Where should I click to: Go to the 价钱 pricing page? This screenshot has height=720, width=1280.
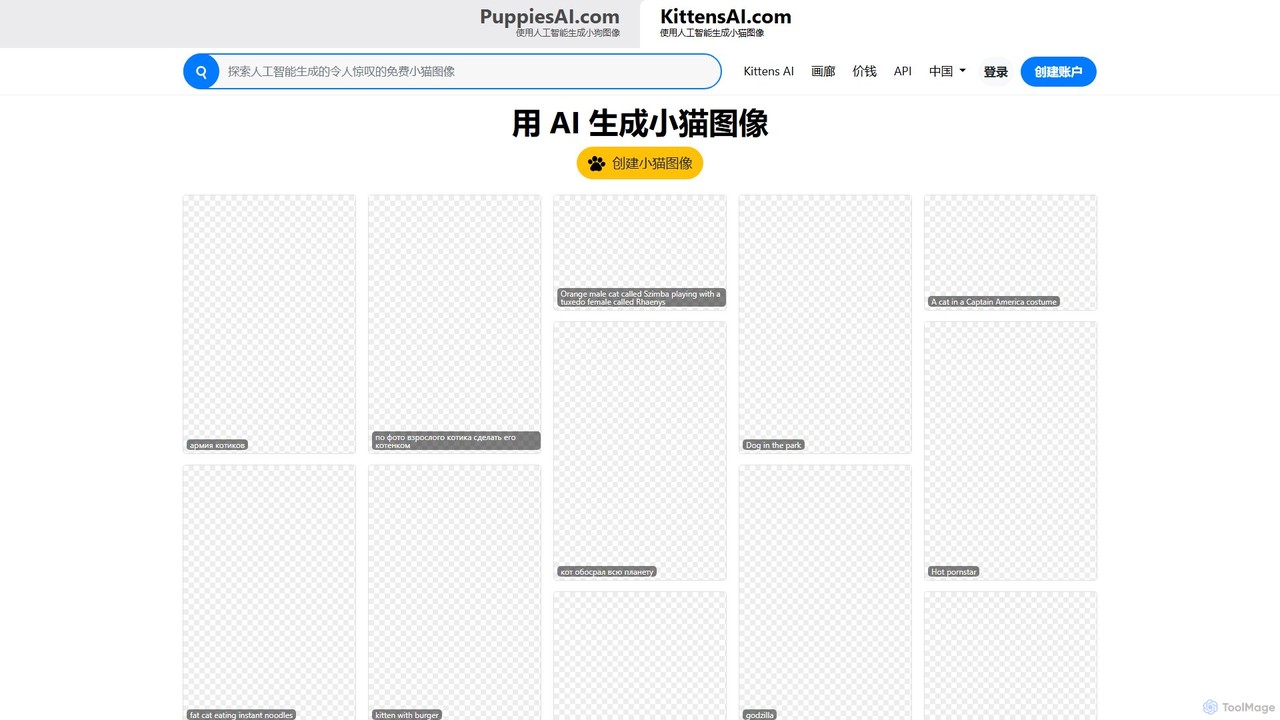(864, 72)
